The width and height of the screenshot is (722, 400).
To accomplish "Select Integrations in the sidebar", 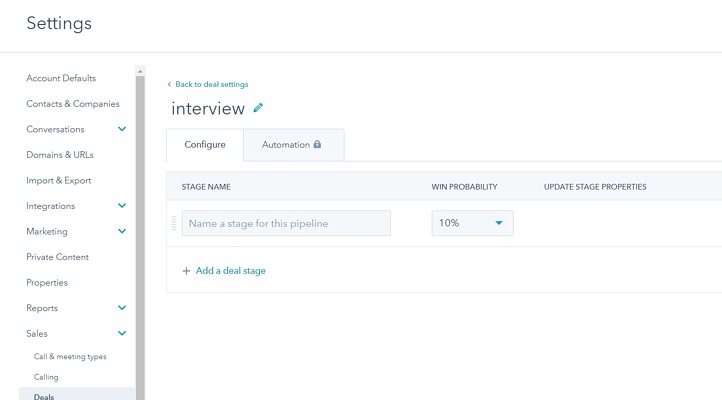I will pos(51,206).
